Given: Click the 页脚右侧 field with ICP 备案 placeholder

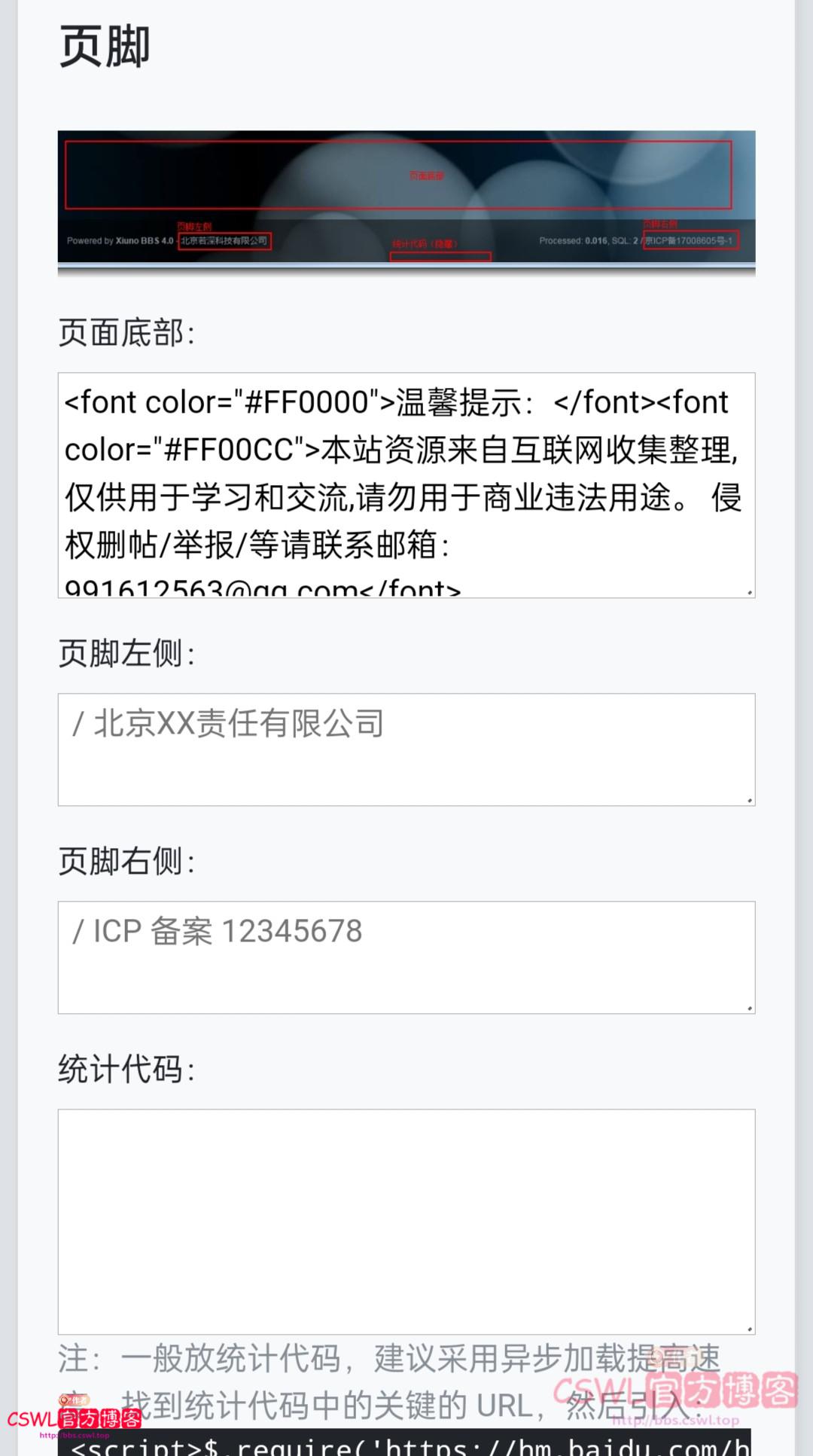Looking at the screenshot, I should (406, 957).
